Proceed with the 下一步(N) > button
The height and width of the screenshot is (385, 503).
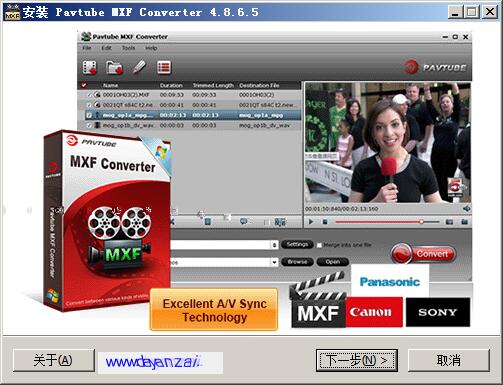click(x=357, y=360)
